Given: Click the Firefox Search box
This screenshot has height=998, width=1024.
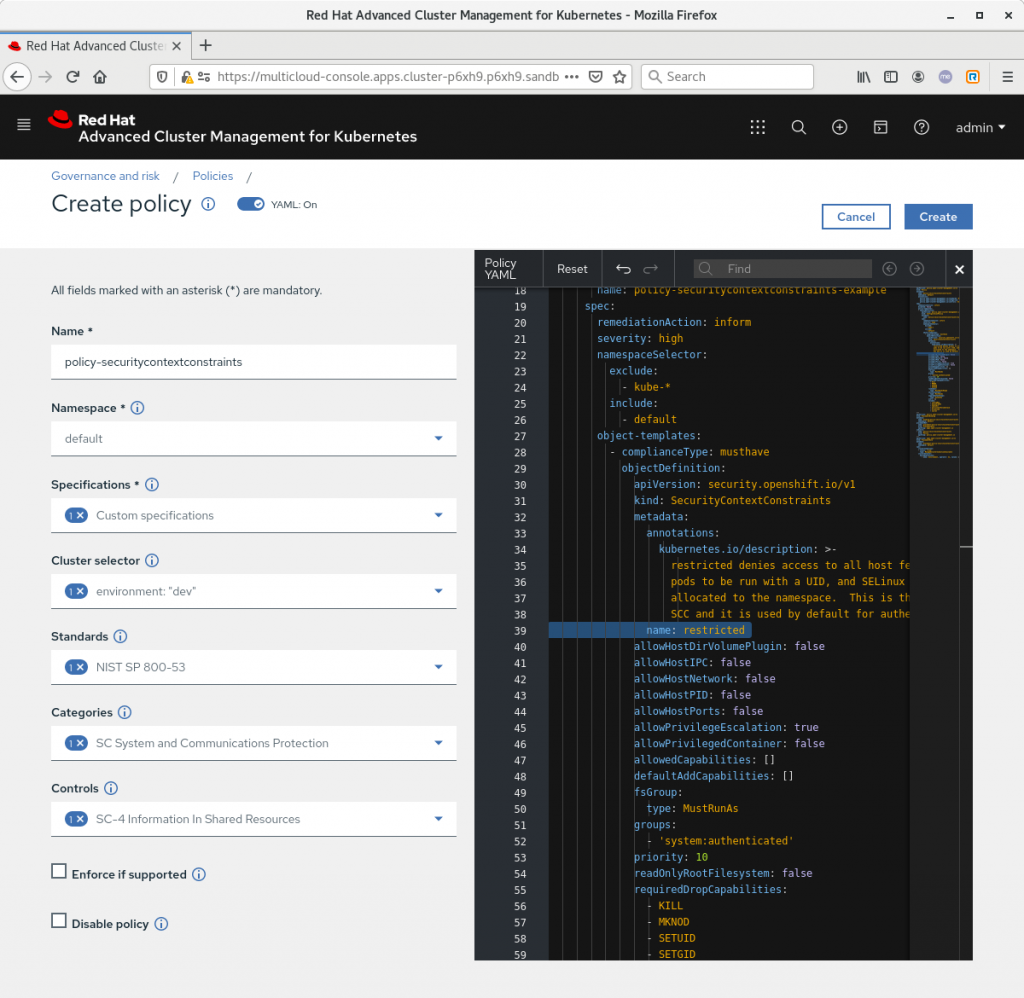Looking at the screenshot, I should (728, 76).
